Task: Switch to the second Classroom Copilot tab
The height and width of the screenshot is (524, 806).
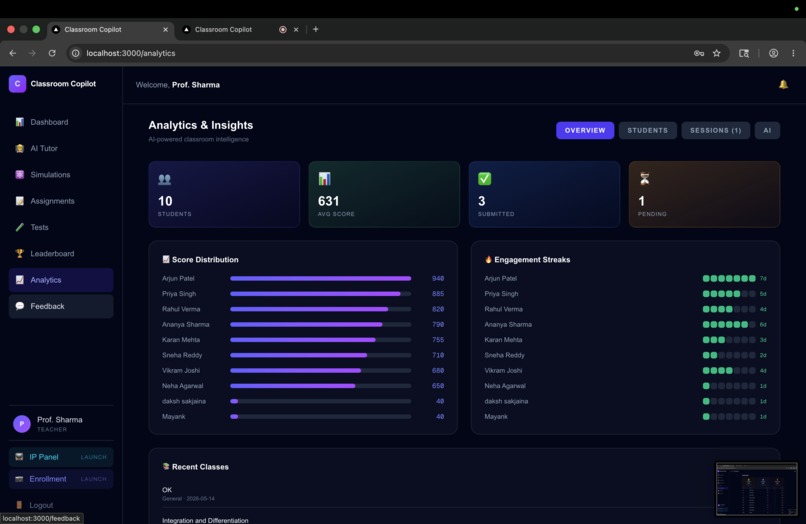Action: (224, 29)
